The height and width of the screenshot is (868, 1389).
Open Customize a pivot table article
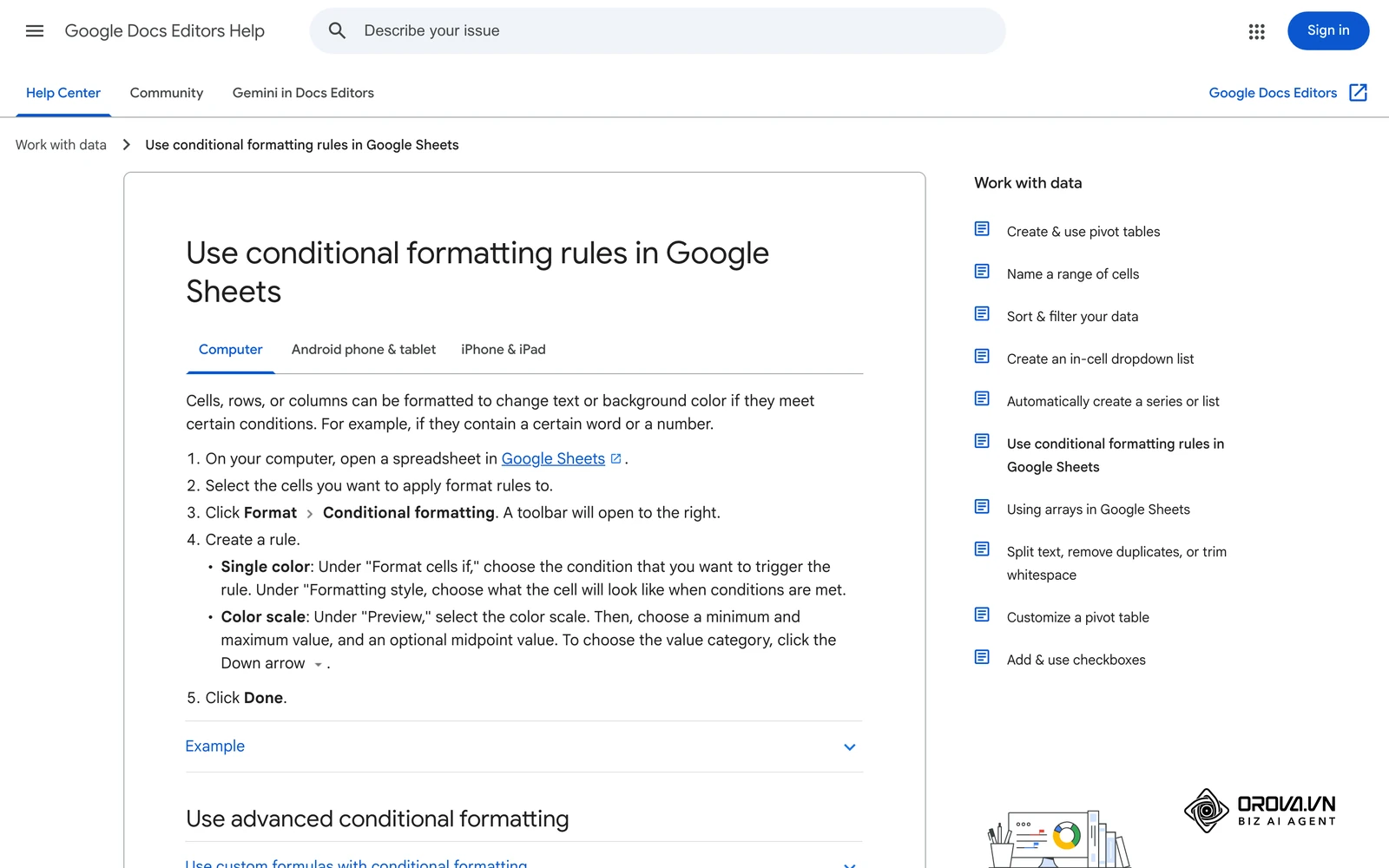tap(1078, 618)
